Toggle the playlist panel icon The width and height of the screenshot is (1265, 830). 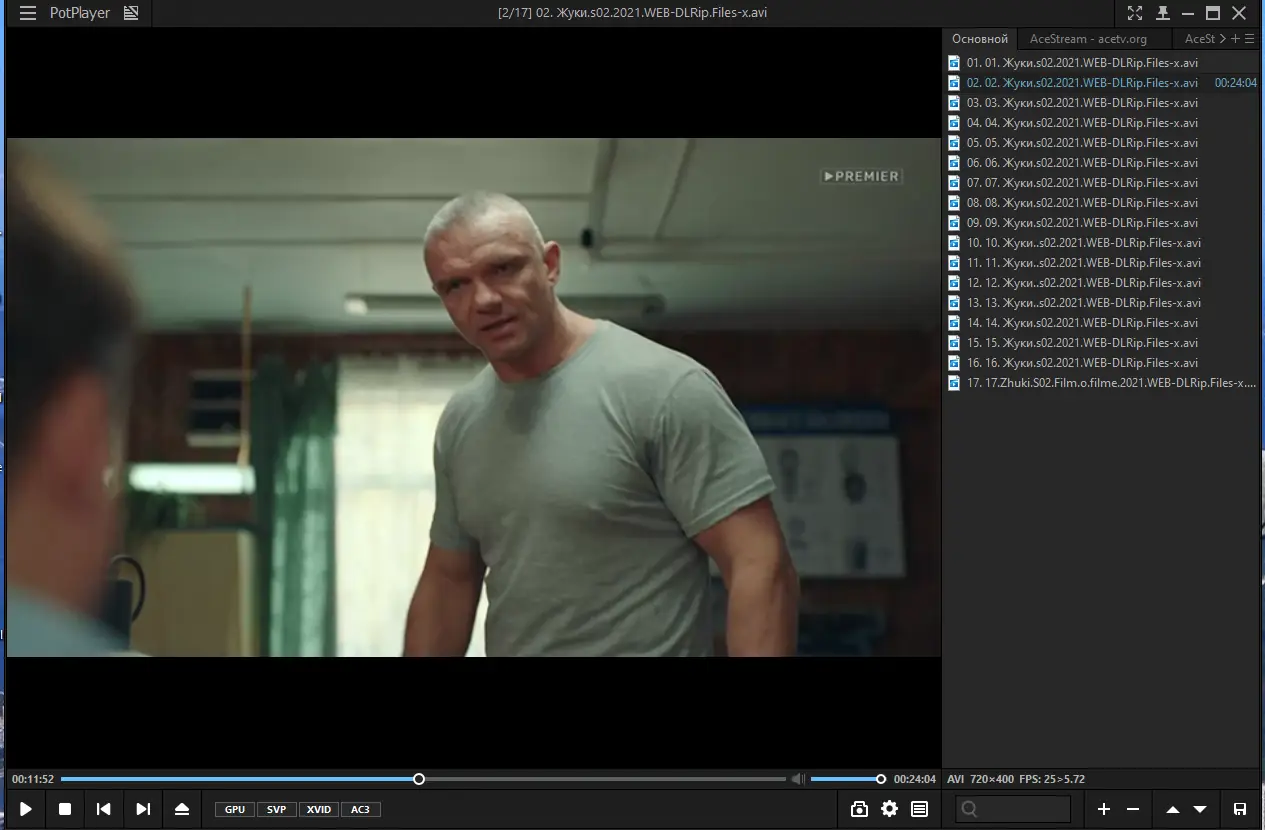tap(919, 809)
